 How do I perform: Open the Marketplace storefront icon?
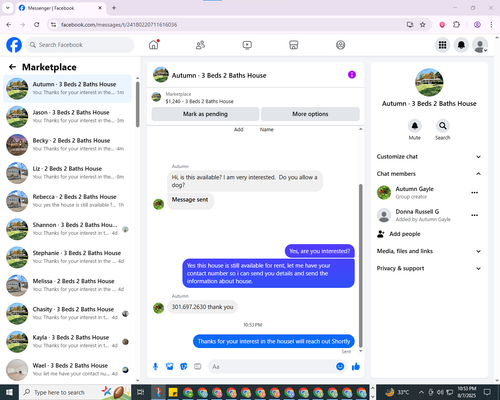294,45
